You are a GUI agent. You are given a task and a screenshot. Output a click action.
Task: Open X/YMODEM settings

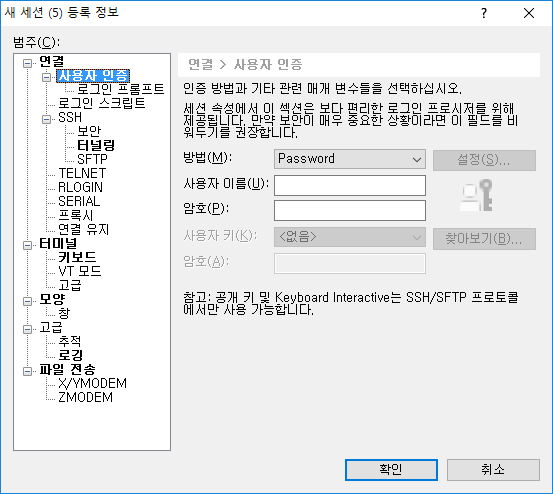[92, 383]
